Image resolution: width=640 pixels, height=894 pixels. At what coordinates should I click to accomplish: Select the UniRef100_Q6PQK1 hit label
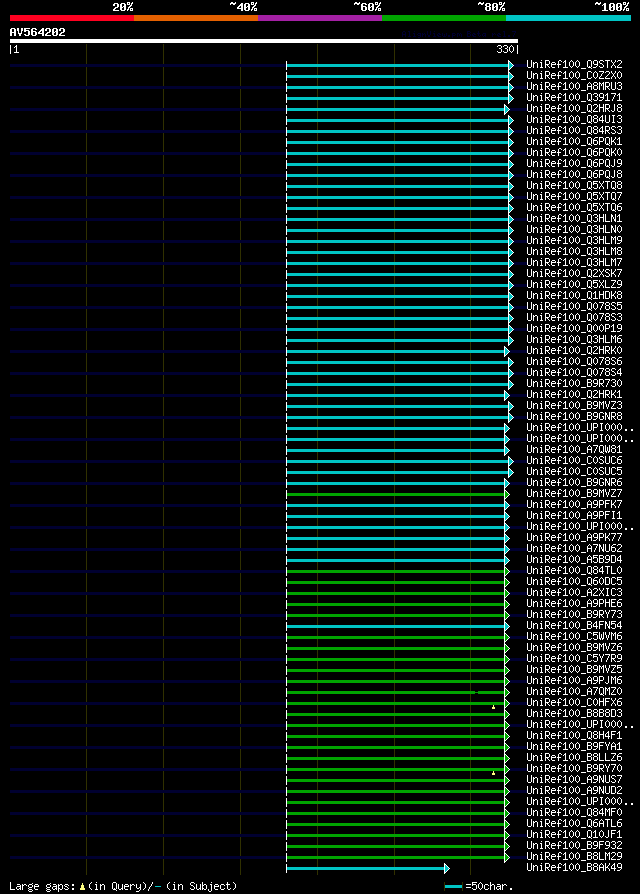coord(574,141)
